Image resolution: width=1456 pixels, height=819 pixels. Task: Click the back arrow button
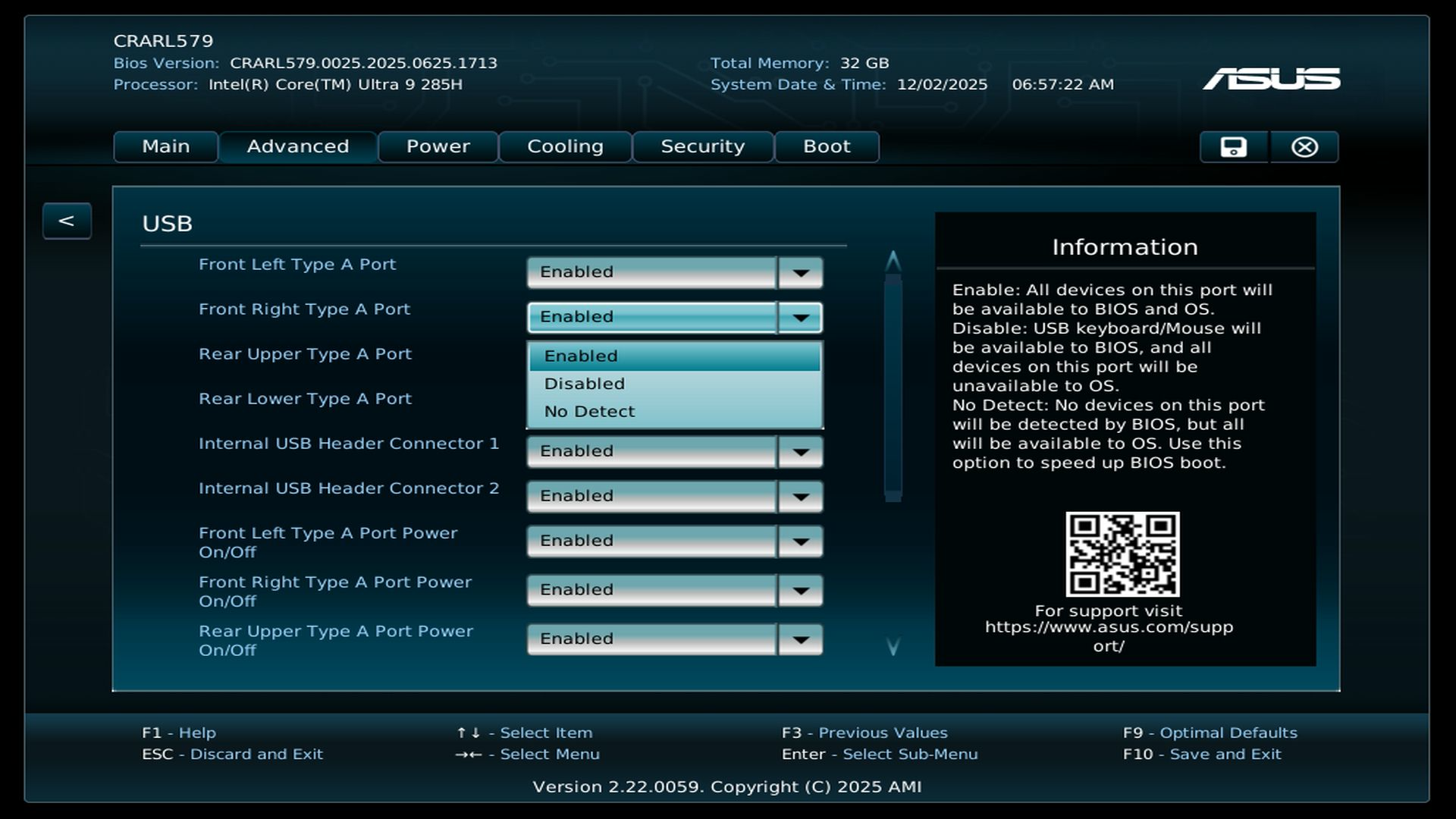[67, 221]
